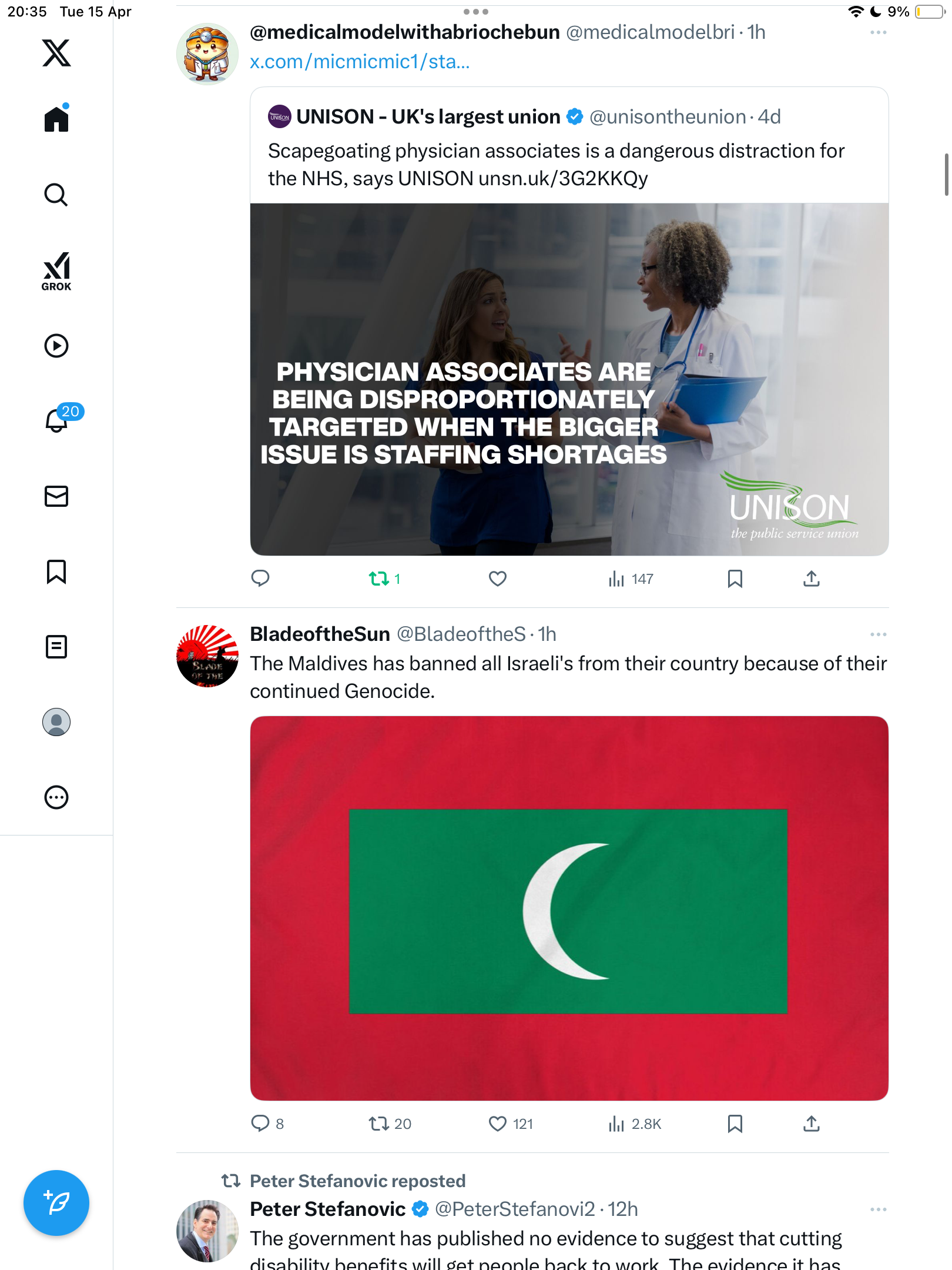Compose a new post with blue button
The height and width of the screenshot is (1270, 952).
tap(56, 1203)
